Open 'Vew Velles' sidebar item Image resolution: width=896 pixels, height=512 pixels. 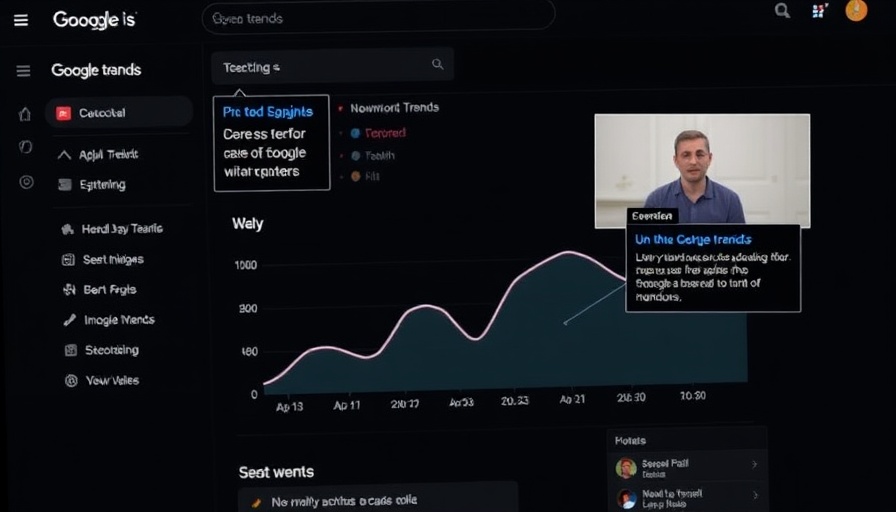pos(113,380)
